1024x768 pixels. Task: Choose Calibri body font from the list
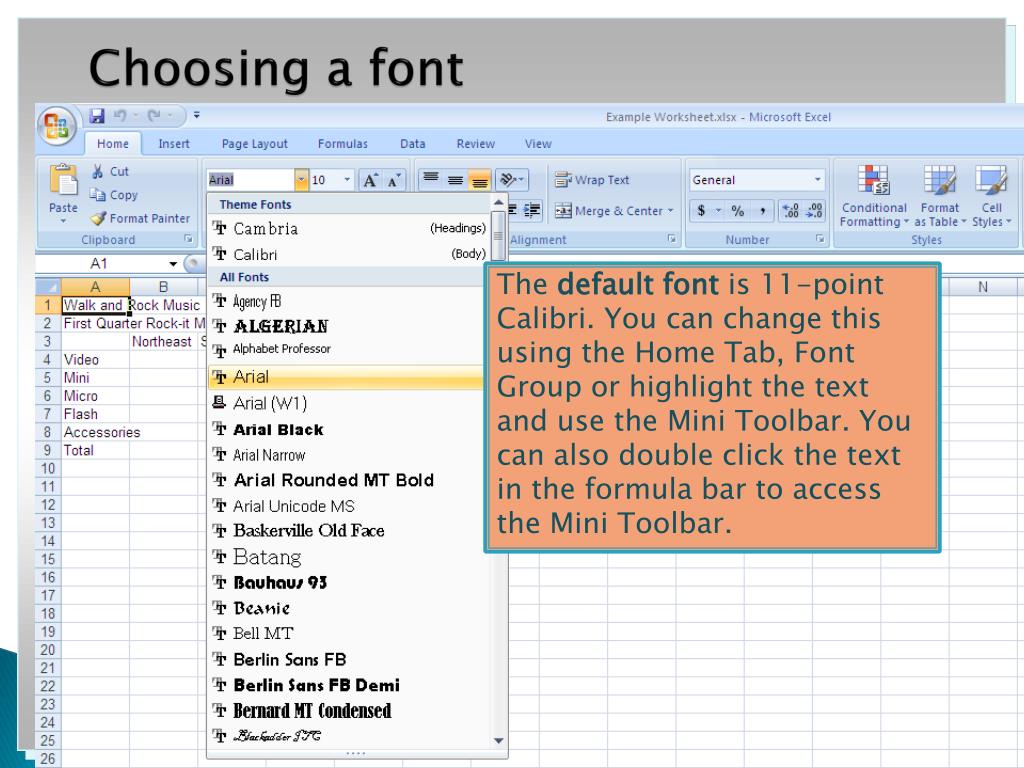pyautogui.click(x=349, y=254)
